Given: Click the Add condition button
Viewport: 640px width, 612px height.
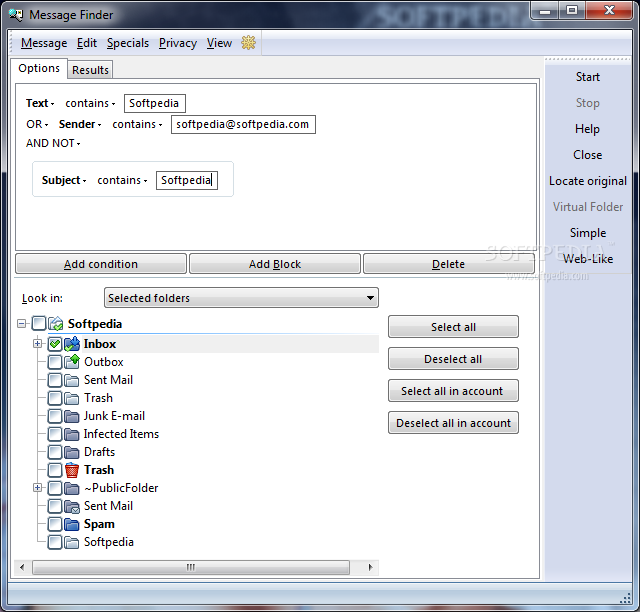Looking at the screenshot, I should (101, 264).
